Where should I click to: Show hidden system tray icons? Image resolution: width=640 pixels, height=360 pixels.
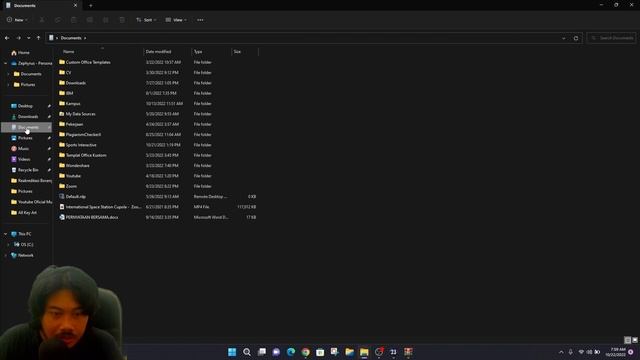[x=561, y=352]
